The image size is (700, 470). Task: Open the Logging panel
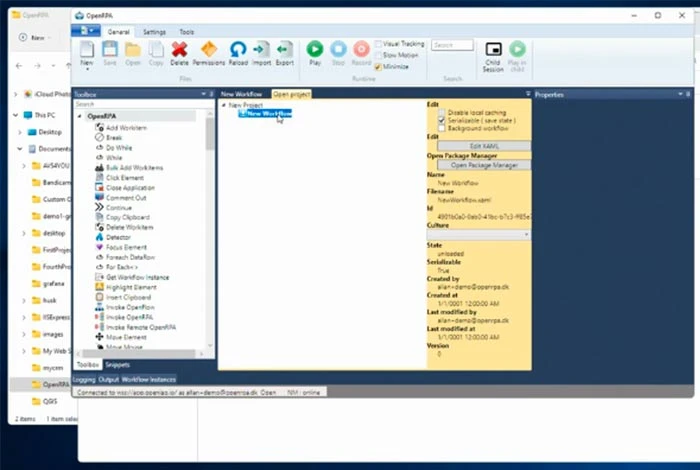click(84, 379)
